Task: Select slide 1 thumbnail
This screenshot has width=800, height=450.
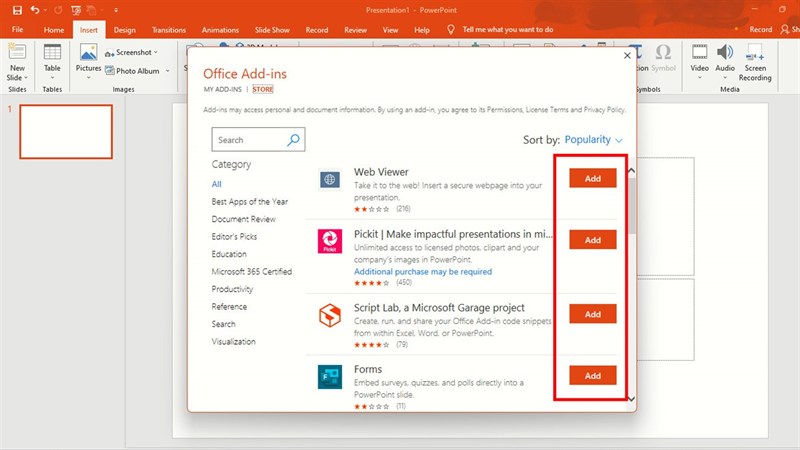Action: click(66, 132)
